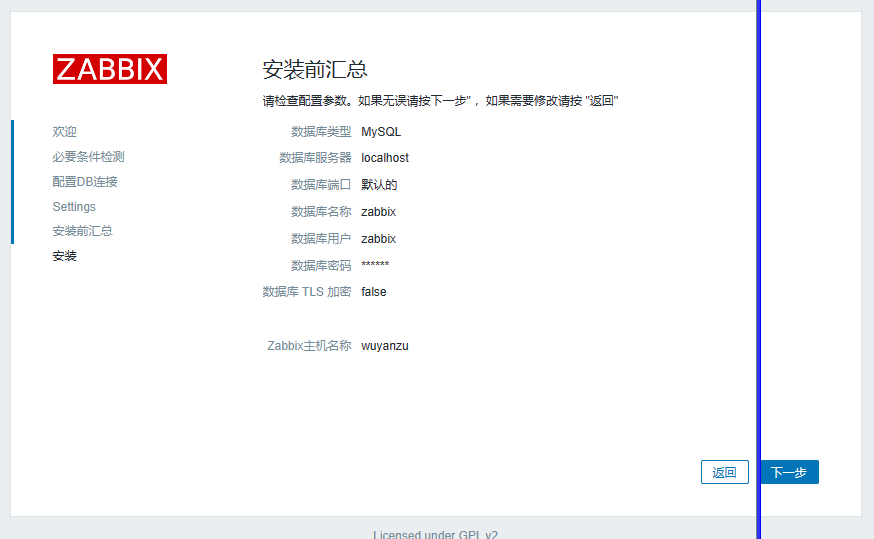The width and height of the screenshot is (874, 539).
Task: Click the Licensed under GPL v2 link
Action: [435, 534]
